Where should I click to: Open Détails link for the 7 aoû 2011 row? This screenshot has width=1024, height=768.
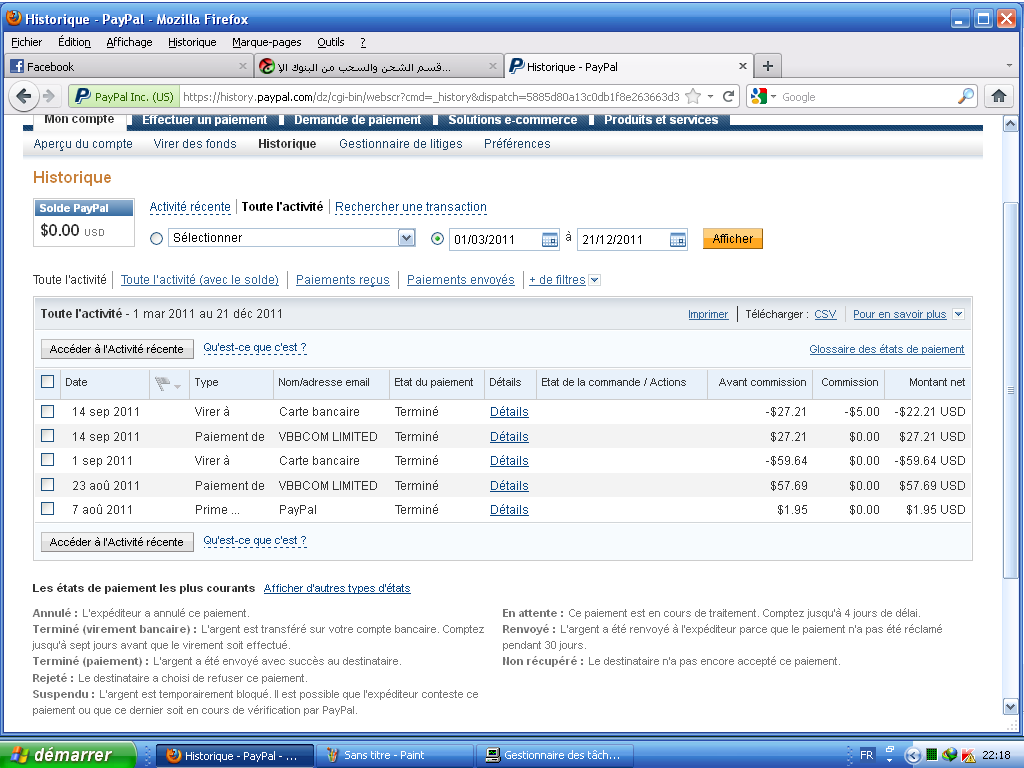coord(509,509)
